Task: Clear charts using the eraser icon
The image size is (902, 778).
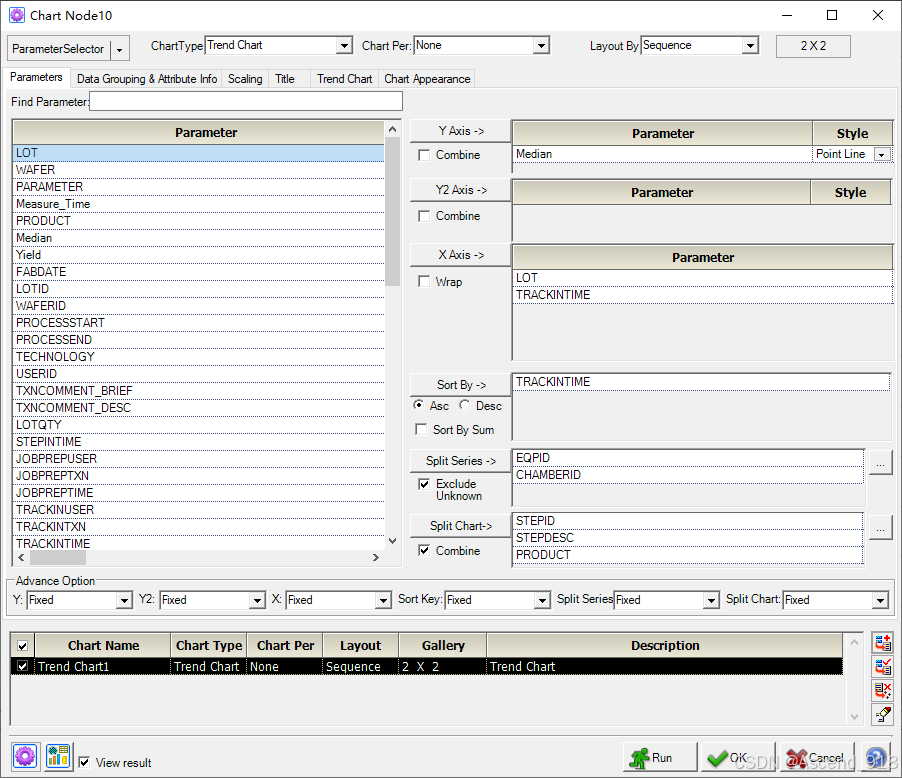Action: tap(883, 715)
